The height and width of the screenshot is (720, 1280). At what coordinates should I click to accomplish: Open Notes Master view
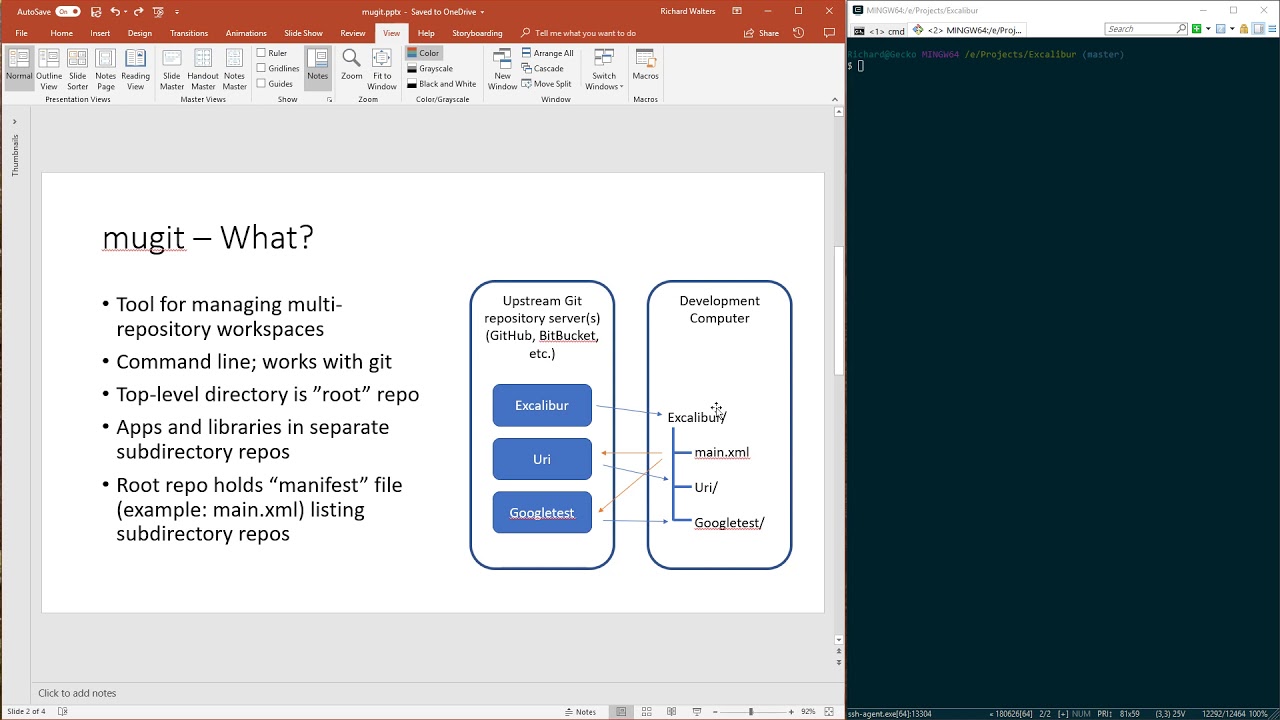pyautogui.click(x=234, y=68)
